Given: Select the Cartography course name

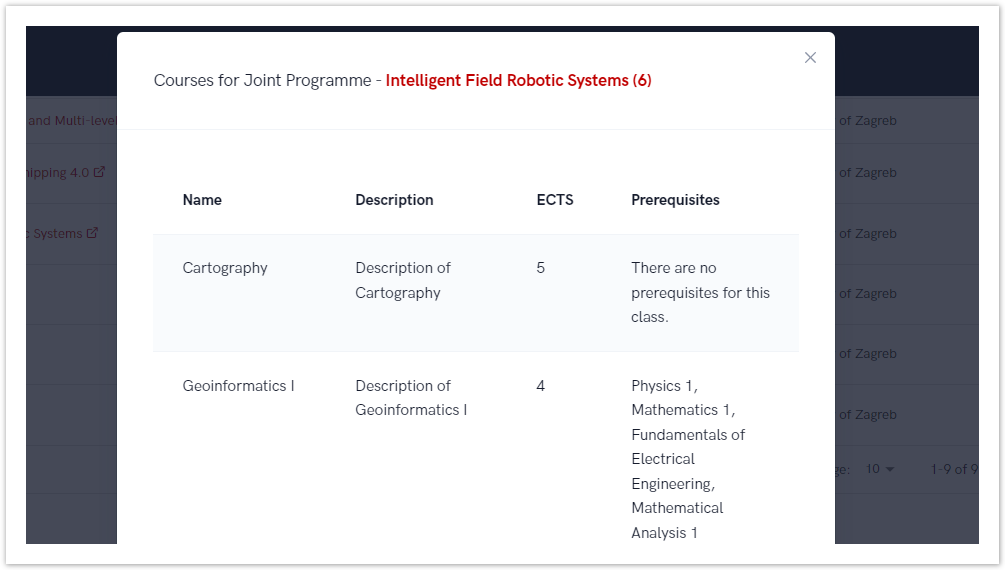Looking at the screenshot, I should click(x=225, y=268).
